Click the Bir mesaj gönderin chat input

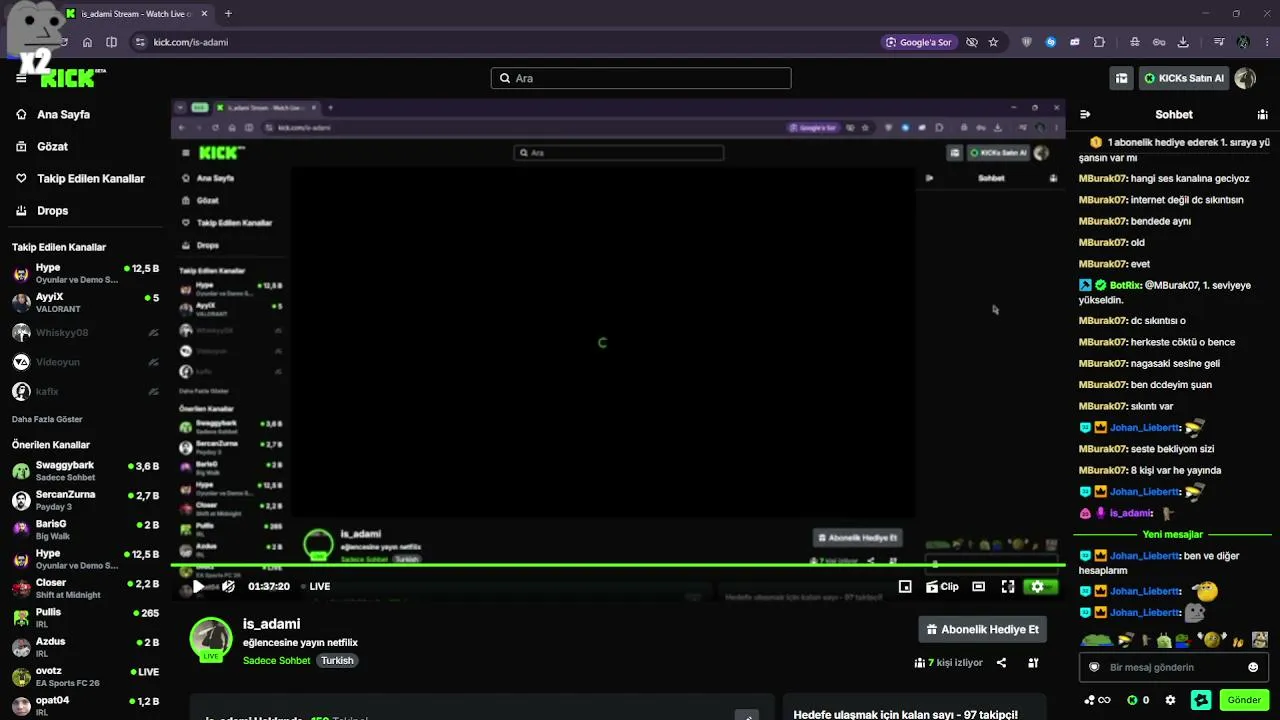click(1173, 667)
